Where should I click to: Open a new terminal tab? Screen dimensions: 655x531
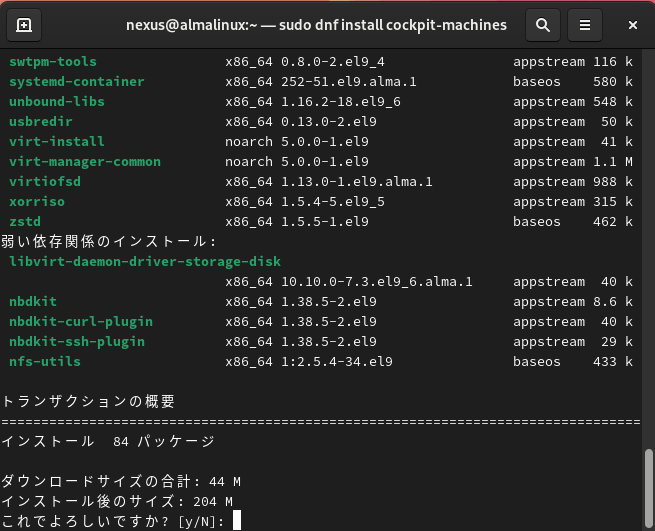(x=24, y=24)
